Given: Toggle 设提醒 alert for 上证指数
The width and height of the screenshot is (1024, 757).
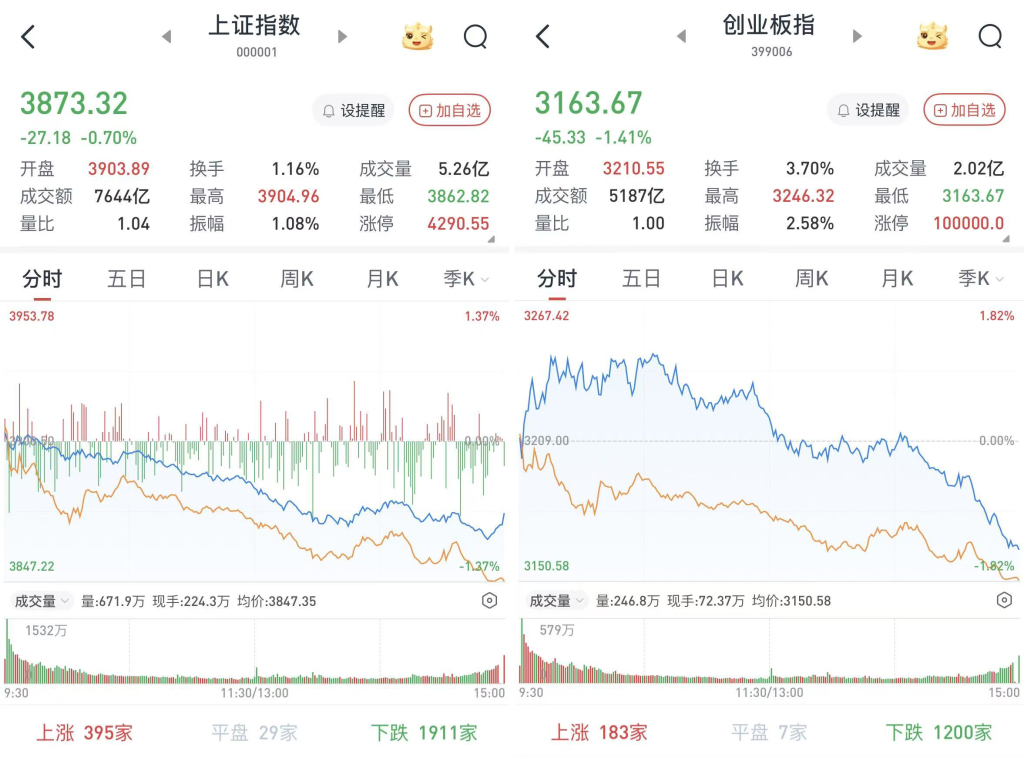Looking at the screenshot, I should pyautogui.click(x=353, y=110).
